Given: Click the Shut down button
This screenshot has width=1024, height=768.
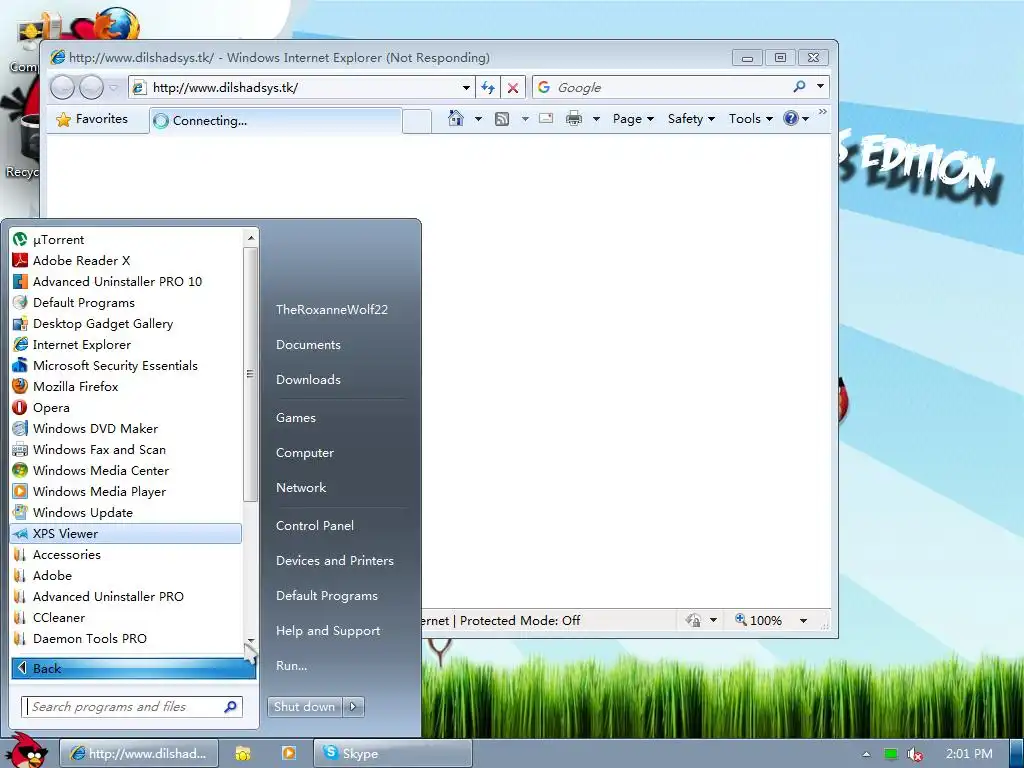Looking at the screenshot, I should click(x=304, y=707).
